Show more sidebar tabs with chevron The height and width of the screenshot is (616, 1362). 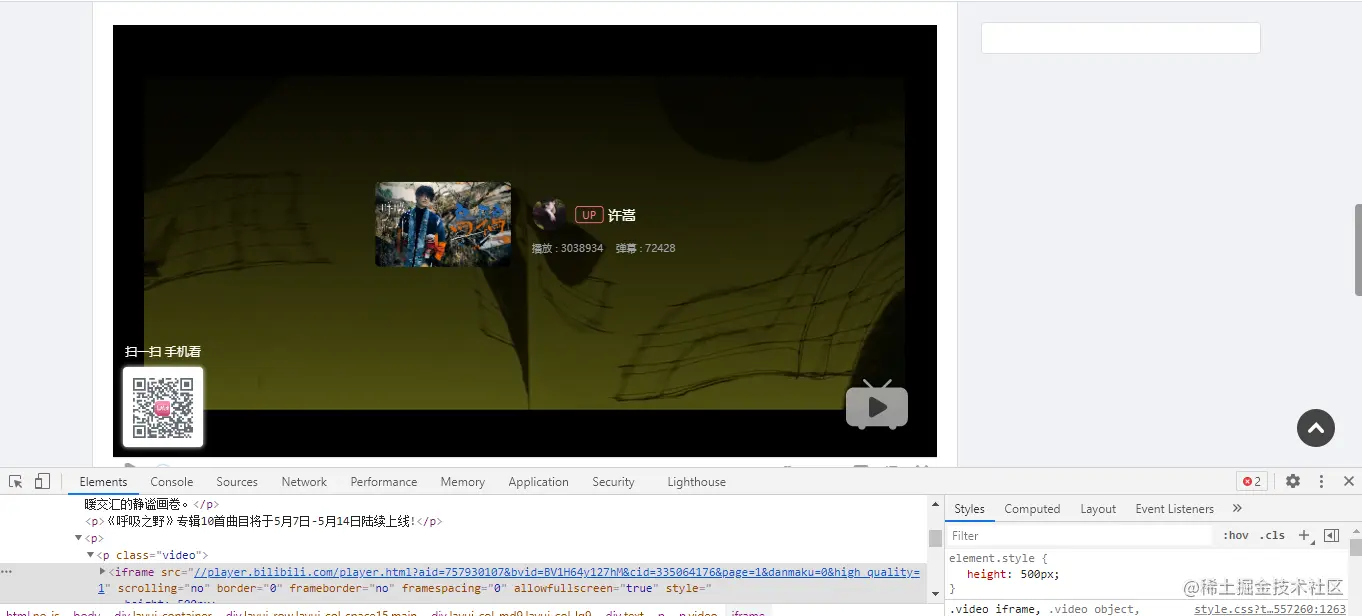1237,509
